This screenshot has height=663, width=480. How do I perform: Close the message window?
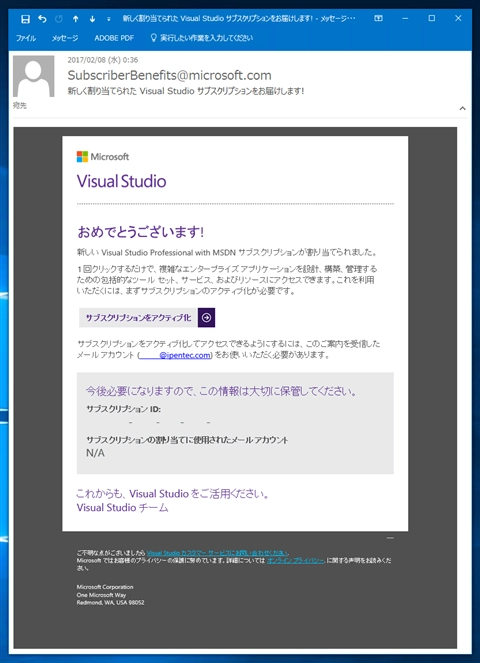(458, 18)
